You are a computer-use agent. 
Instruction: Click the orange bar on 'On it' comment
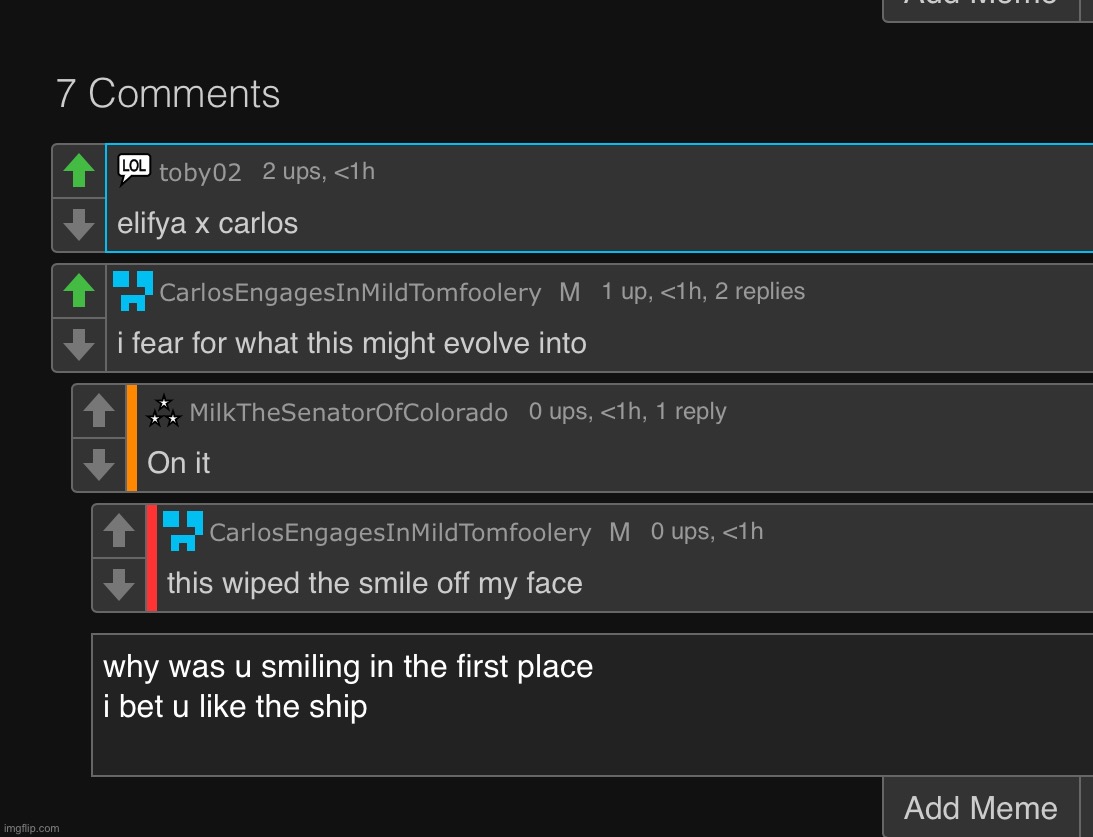[x=132, y=438]
